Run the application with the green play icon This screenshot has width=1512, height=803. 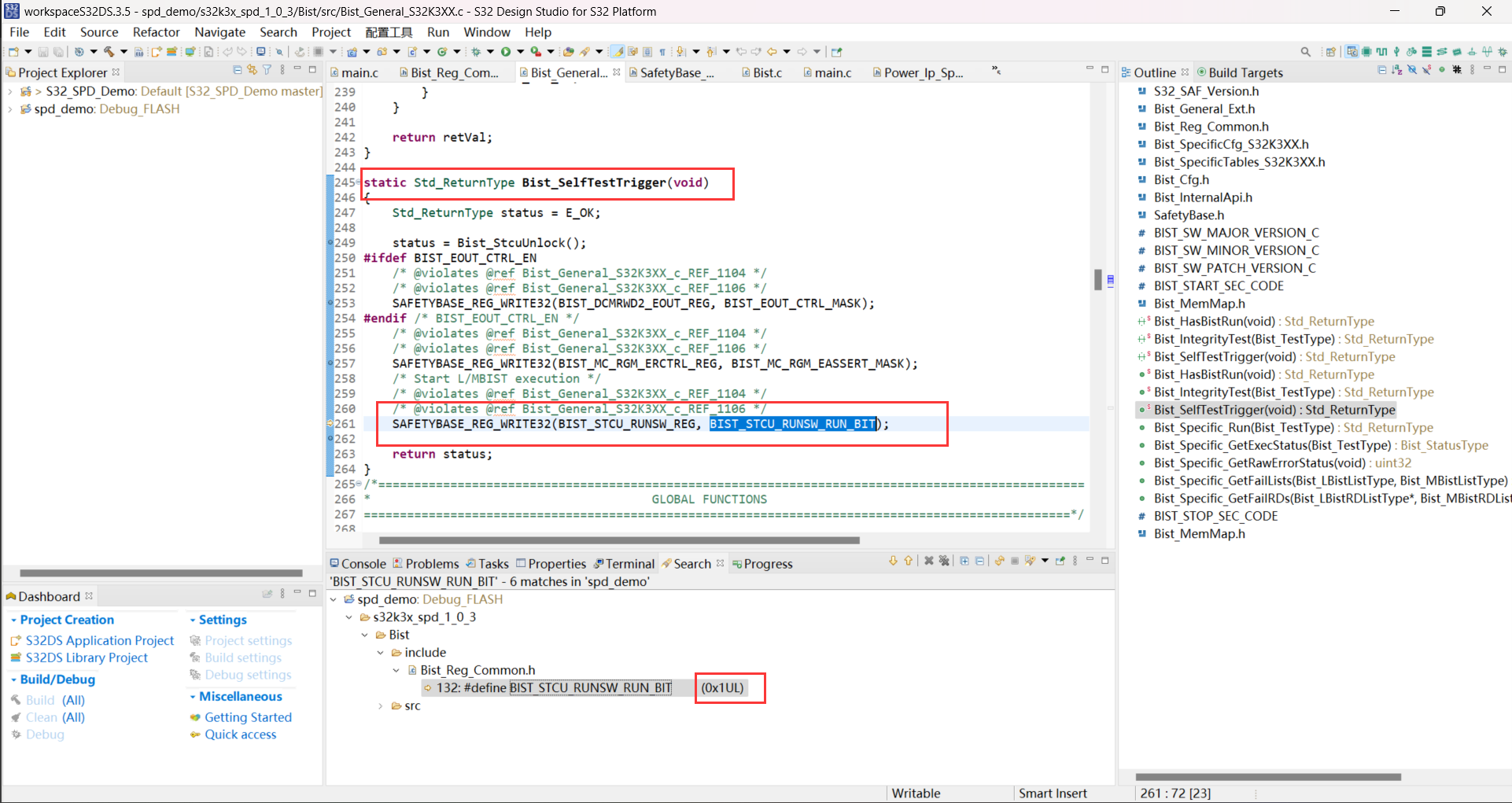[x=506, y=51]
